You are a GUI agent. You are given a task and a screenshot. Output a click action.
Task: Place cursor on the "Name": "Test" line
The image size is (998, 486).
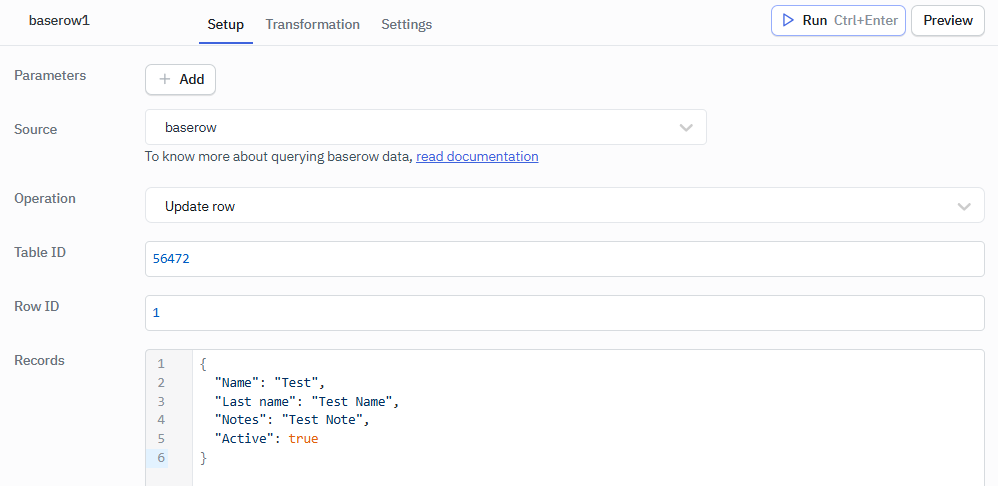(x=270, y=383)
